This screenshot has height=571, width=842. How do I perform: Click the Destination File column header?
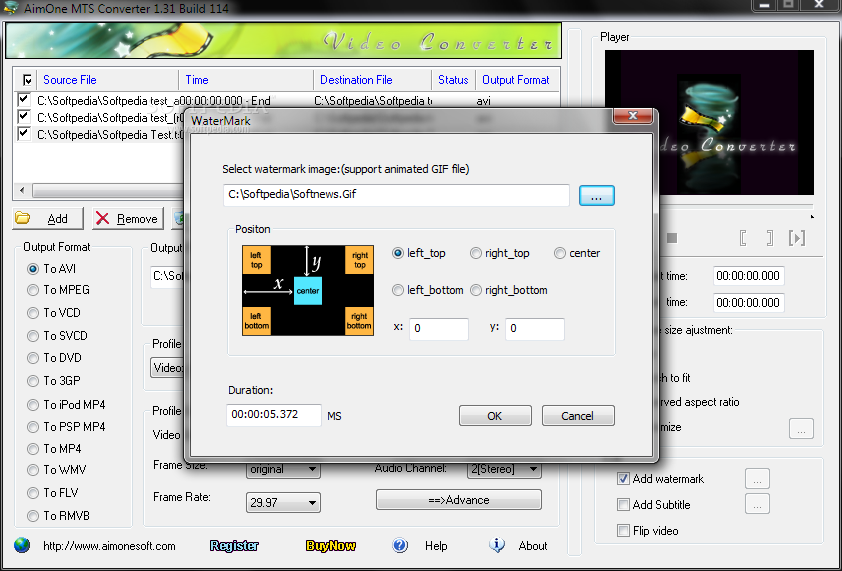(x=356, y=80)
